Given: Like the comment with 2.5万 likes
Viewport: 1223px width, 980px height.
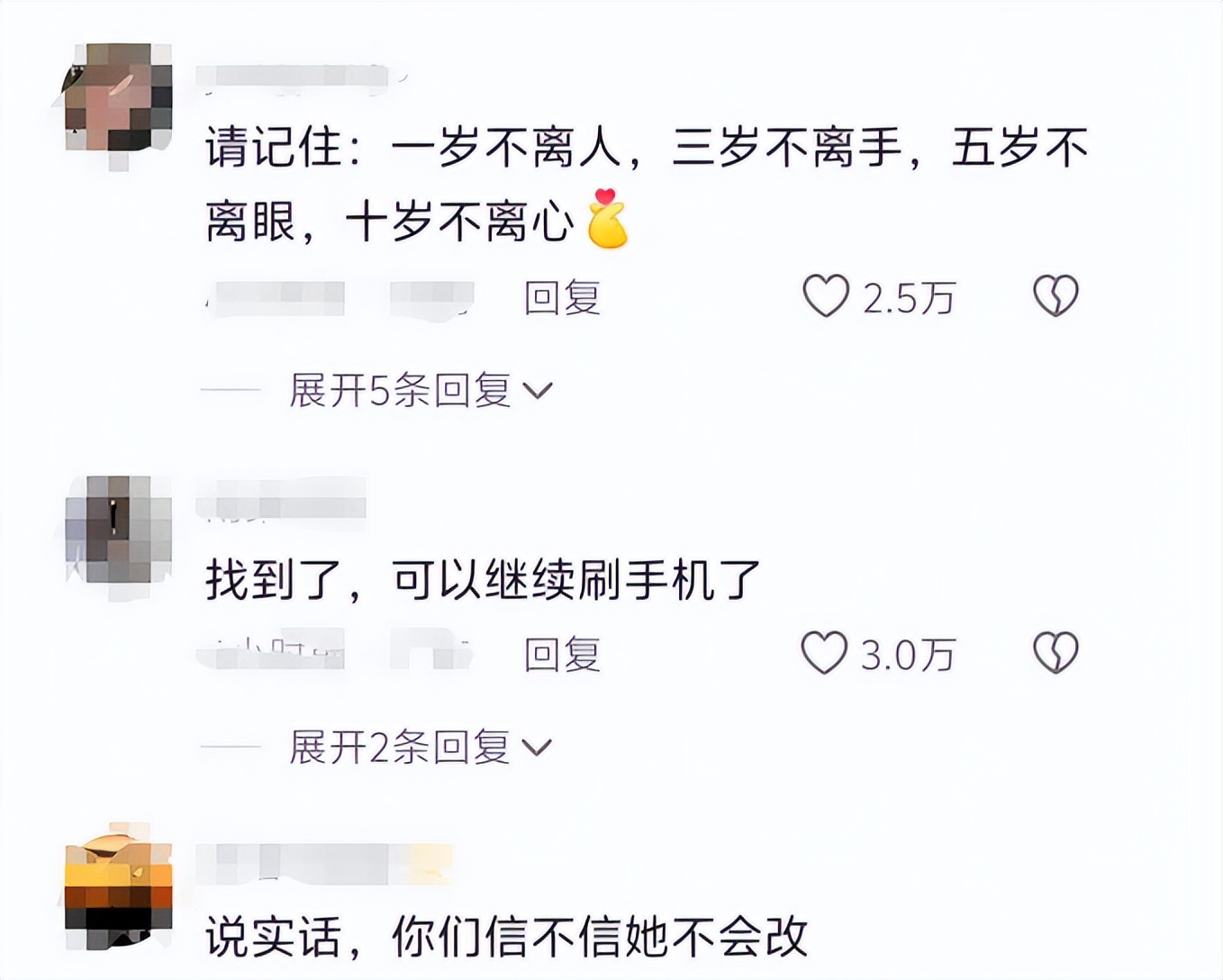Looking at the screenshot, I should tap(826, 296).
